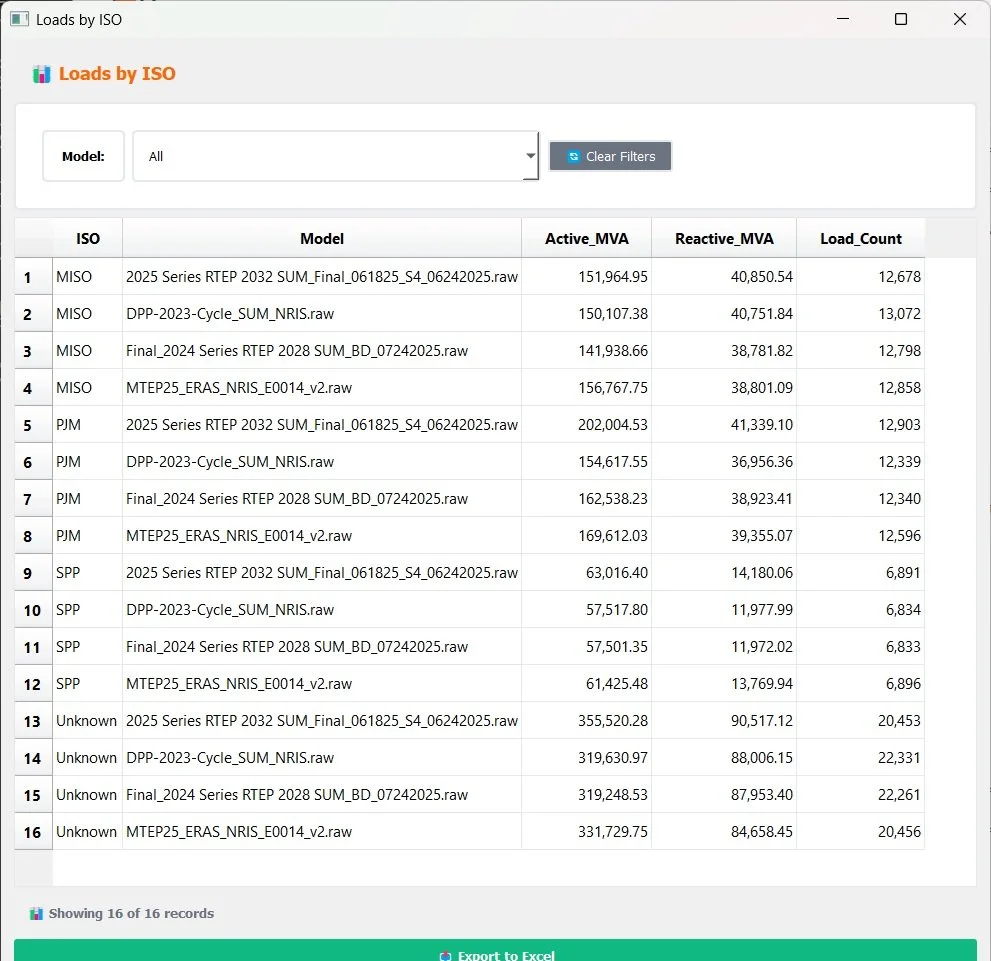Click the dropdown arrow of the Model combo box
Viewport: 991px width, 961px height.
(x=530, y=156)
